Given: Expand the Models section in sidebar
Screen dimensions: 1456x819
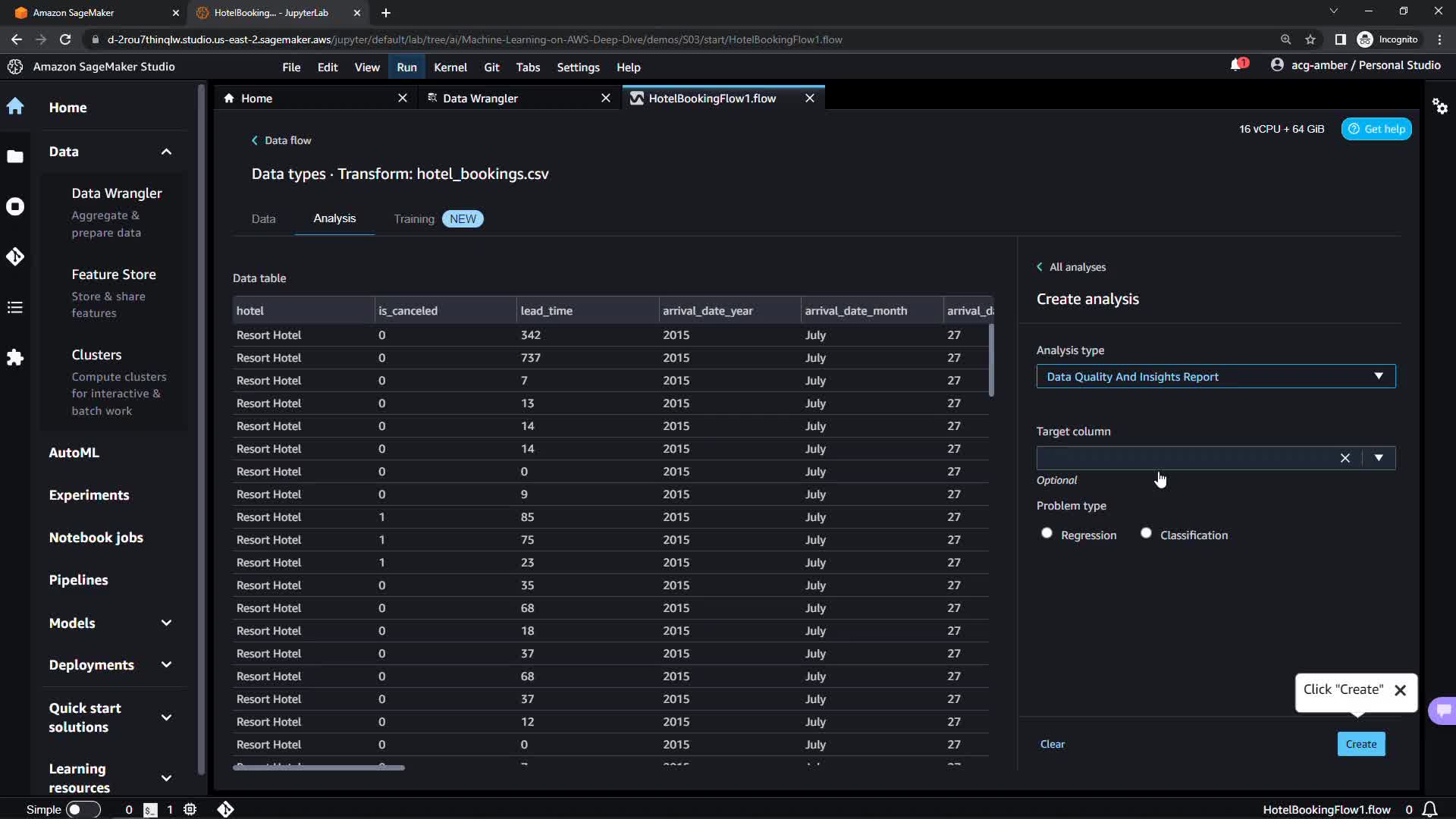Looking at the screenshot, I should (166, 623).
